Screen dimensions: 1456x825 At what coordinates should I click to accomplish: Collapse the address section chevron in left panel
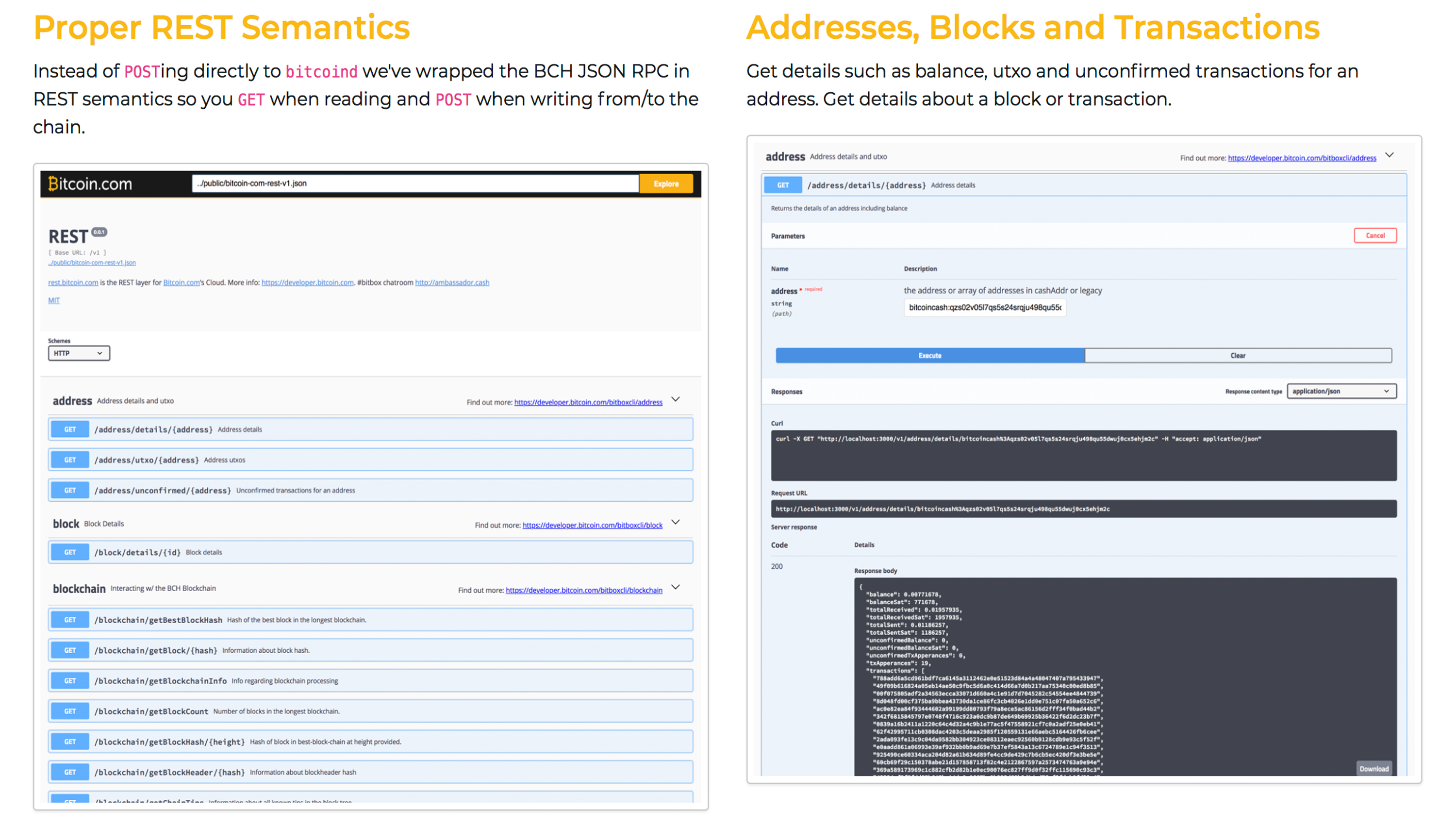pos(675,399)
